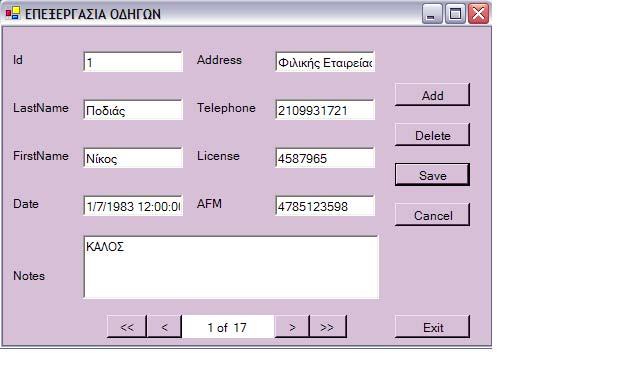Screen dimensions: 618x388
Task: Select the Date field 1/7/1983
Action: [x=133, y=206]
